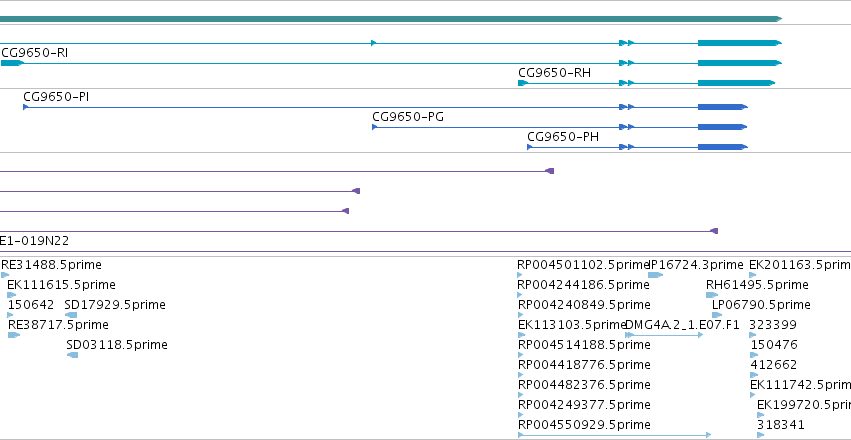Select the SD03118.5prime EST marker
851x440 pixels.
[72, 355]
